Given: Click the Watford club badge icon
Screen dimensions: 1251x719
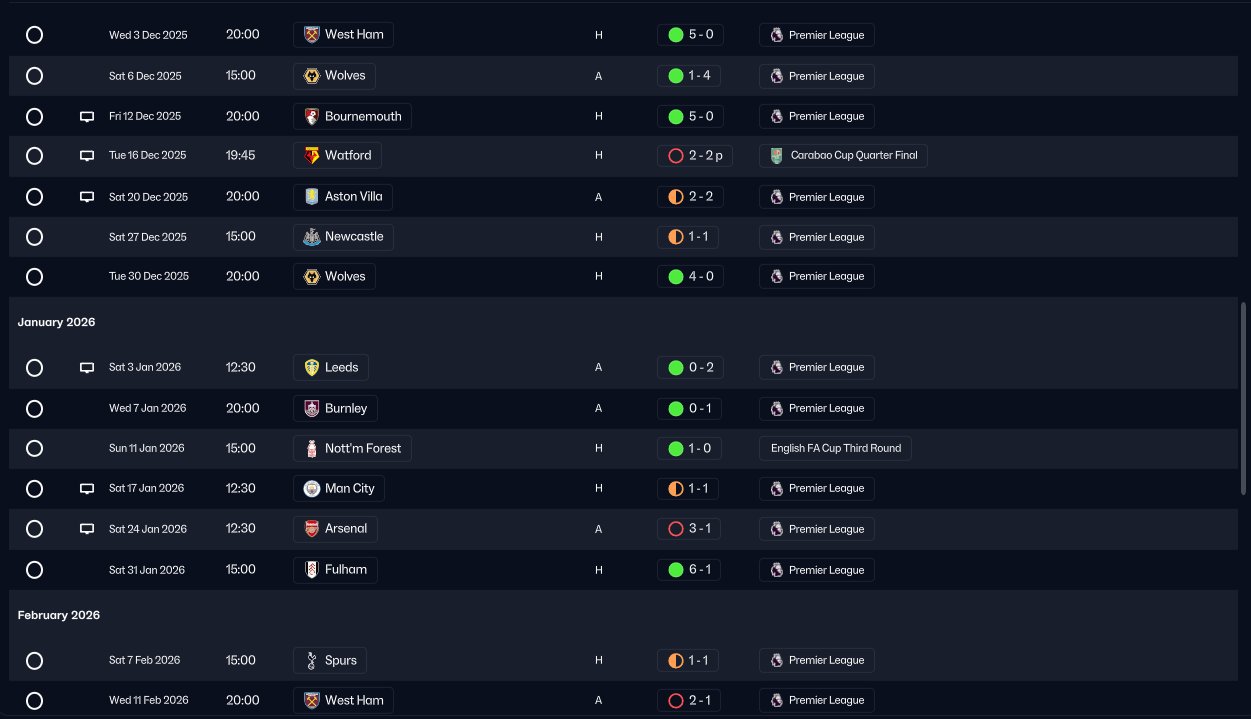Looking at the screenshot, I should [312, 156].
